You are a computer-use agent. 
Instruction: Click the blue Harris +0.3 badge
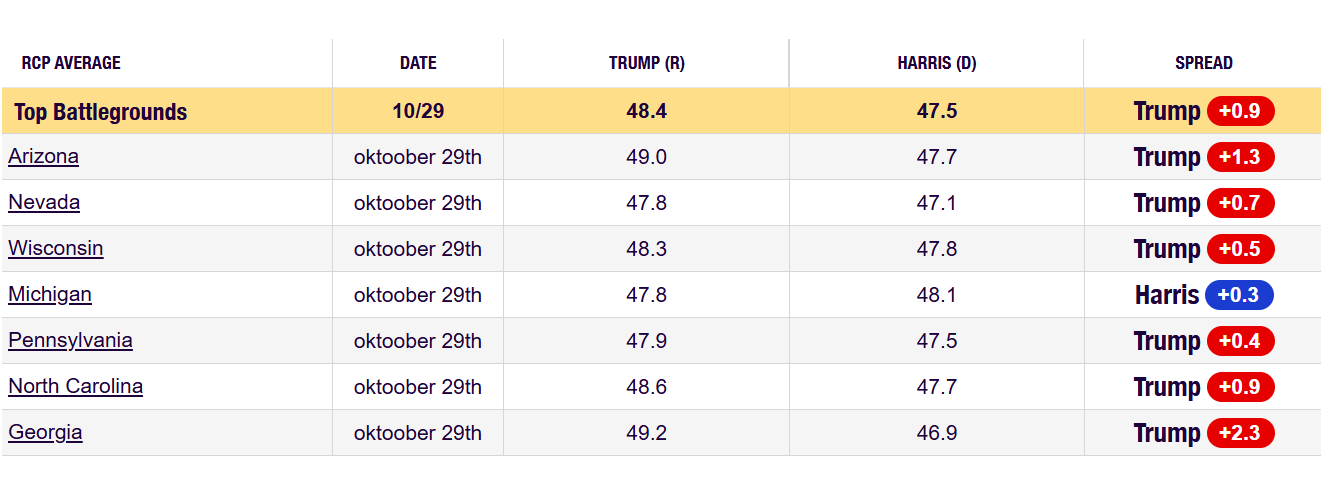(x=1239, y=295)
